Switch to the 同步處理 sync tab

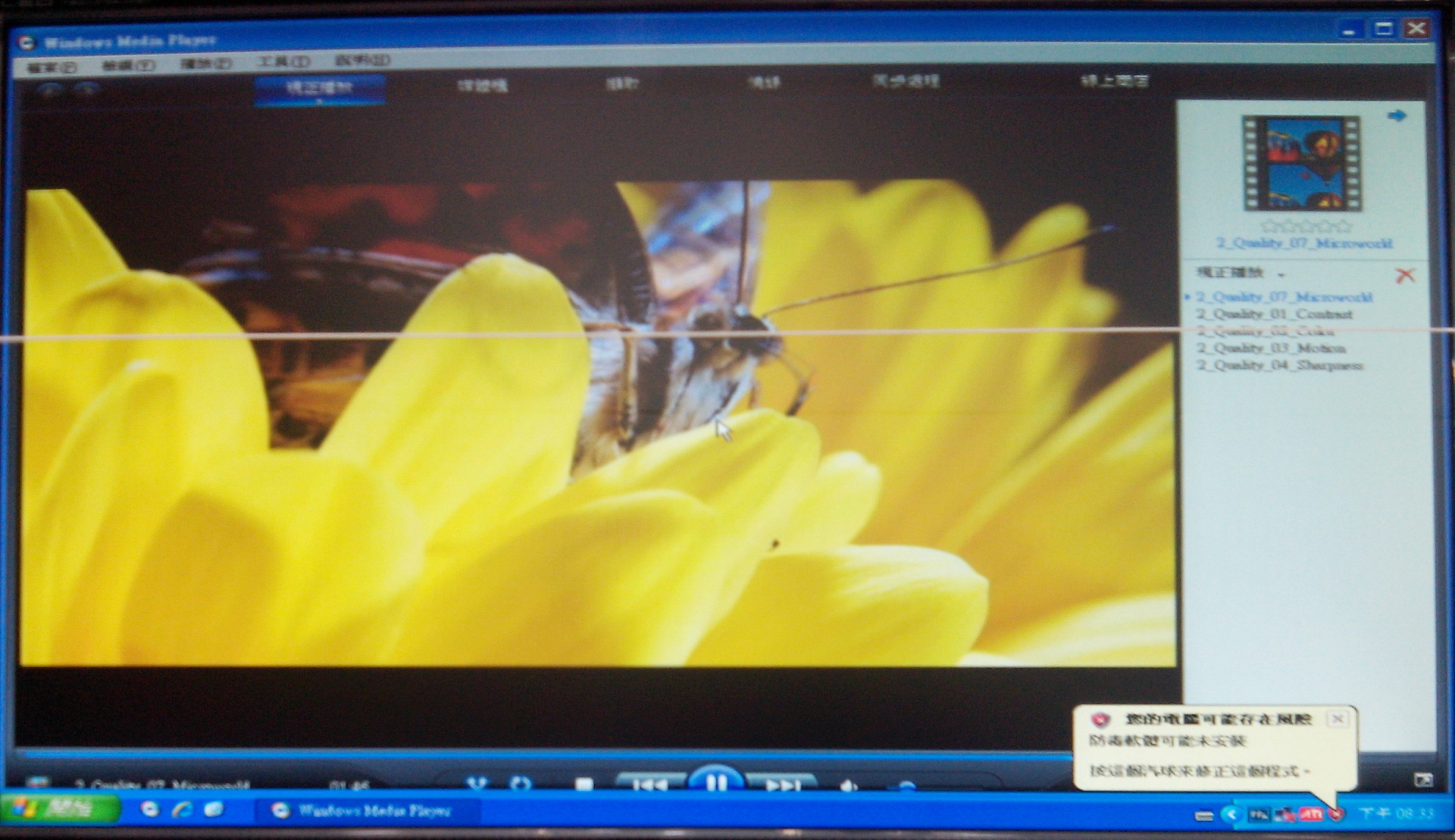906,80
